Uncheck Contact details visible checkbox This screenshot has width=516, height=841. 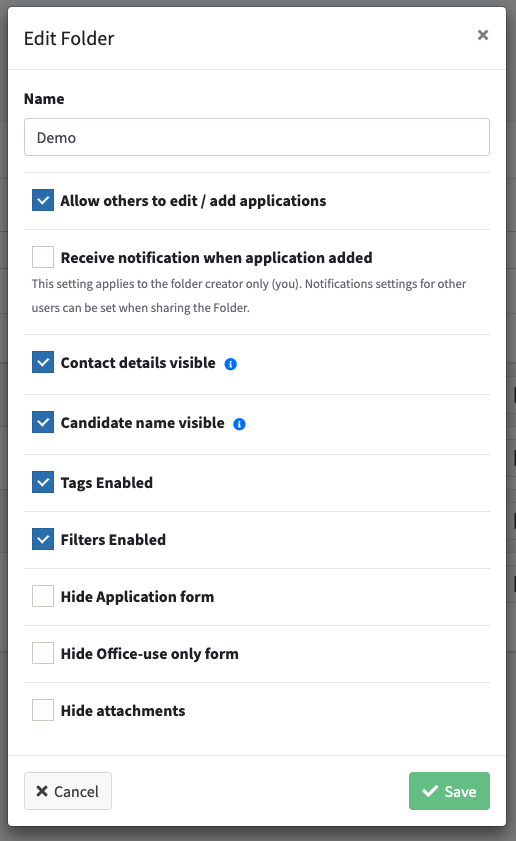(x=43, y=362)
